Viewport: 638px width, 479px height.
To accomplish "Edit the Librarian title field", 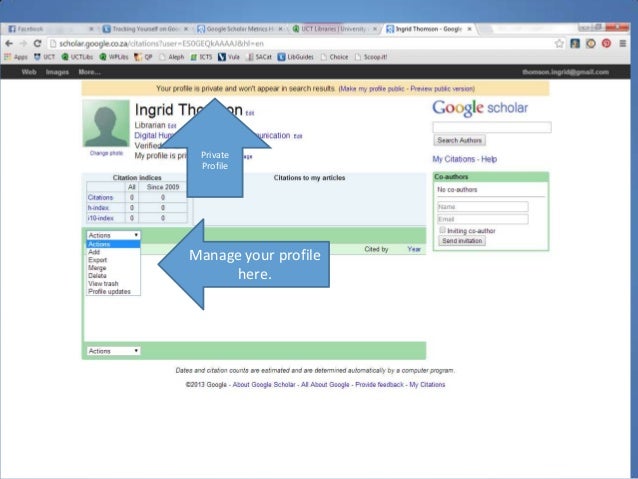I will coord(172,126).
